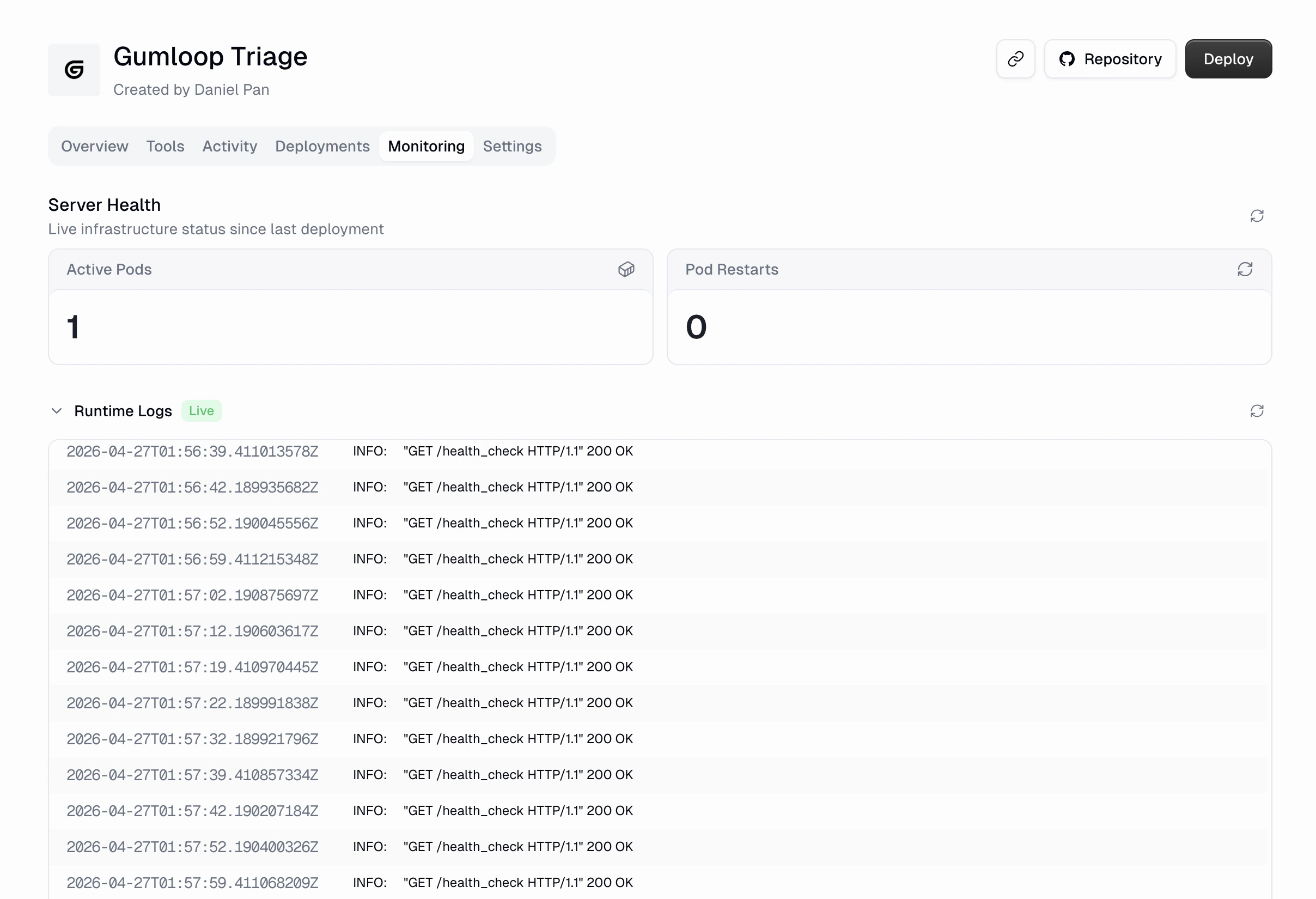Click the copy link icon next to Repository
Screen dimensions: 1316x899
click(1015, 58)
